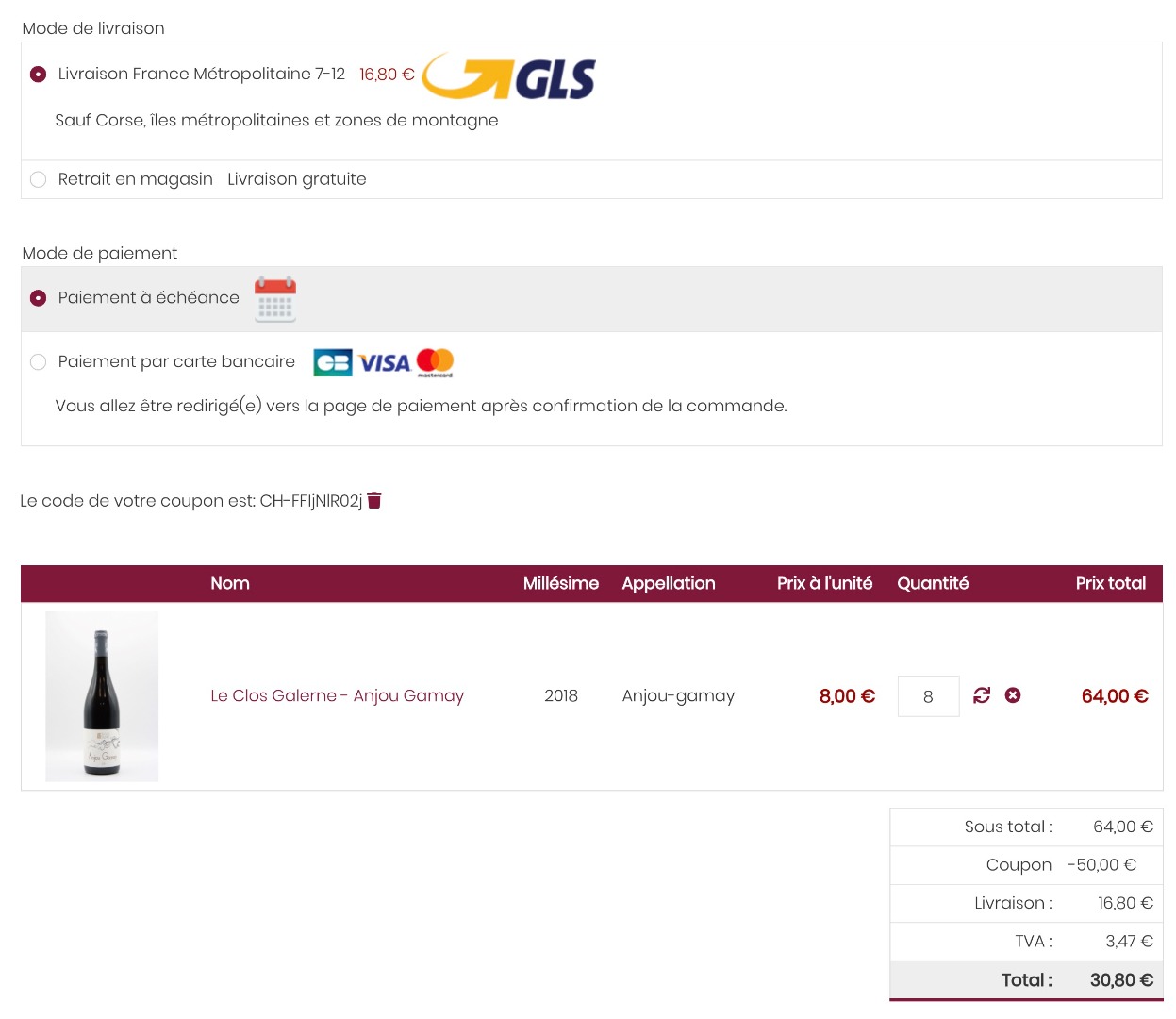Open the Le Clos Galerne - Anjou Gamay link
The height and width of the screenshot is (1019, 1176).
[x=337, y=695]
